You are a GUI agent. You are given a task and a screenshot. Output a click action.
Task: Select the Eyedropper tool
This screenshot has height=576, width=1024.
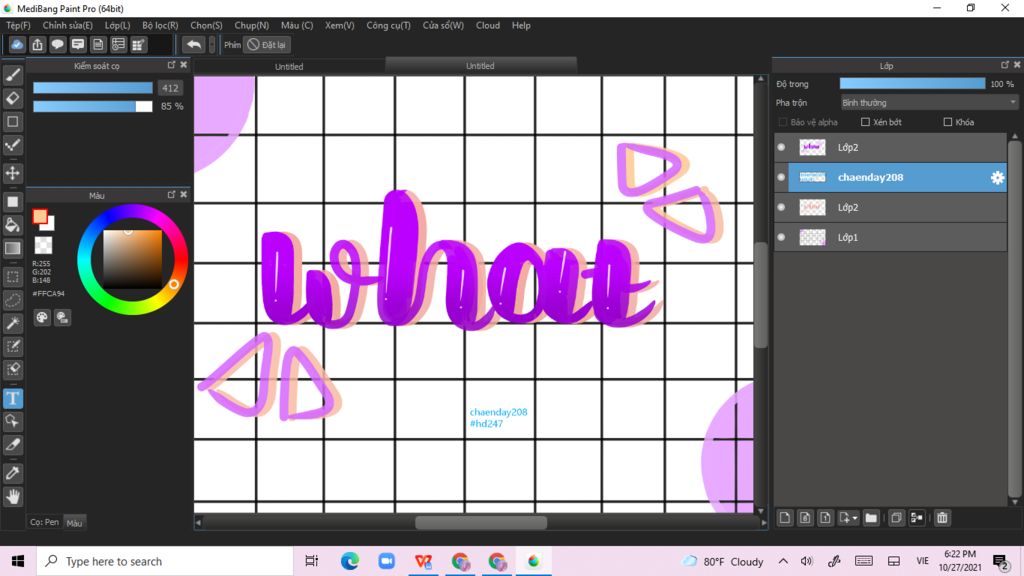coord(12,473)
